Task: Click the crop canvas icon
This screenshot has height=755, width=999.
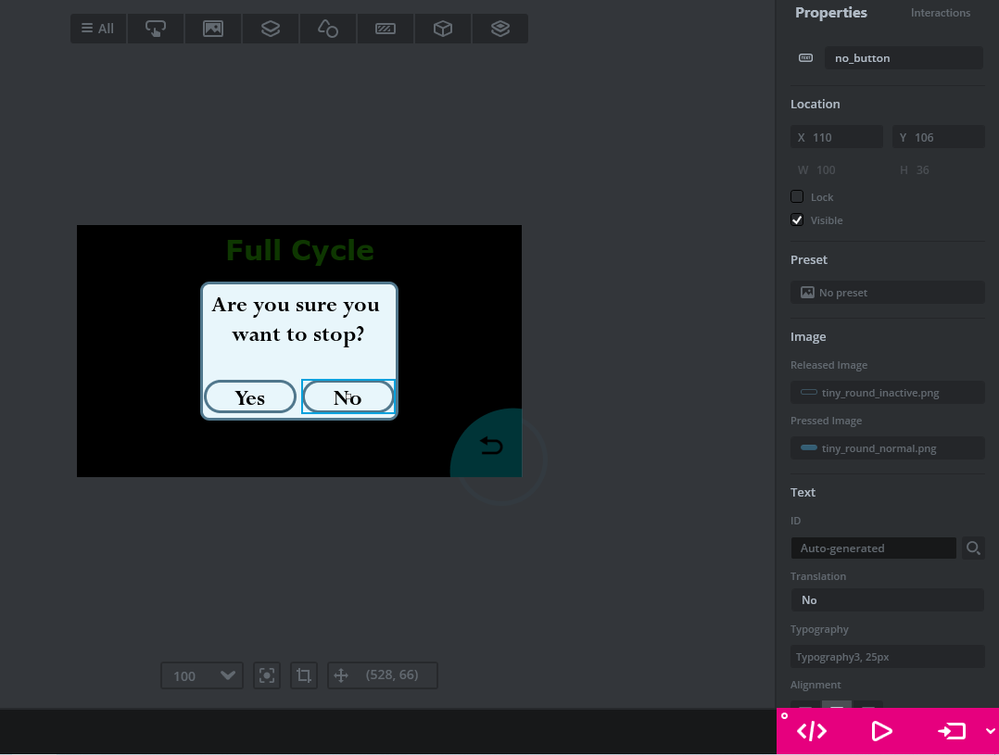Action: [x=304, y=675]
